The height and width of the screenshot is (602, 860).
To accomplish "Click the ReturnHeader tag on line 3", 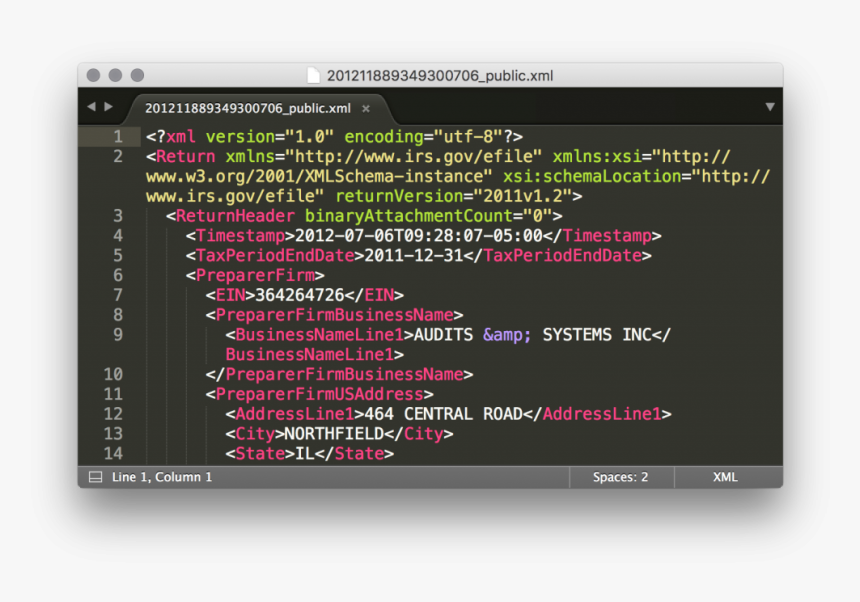I will coord(235,216).
